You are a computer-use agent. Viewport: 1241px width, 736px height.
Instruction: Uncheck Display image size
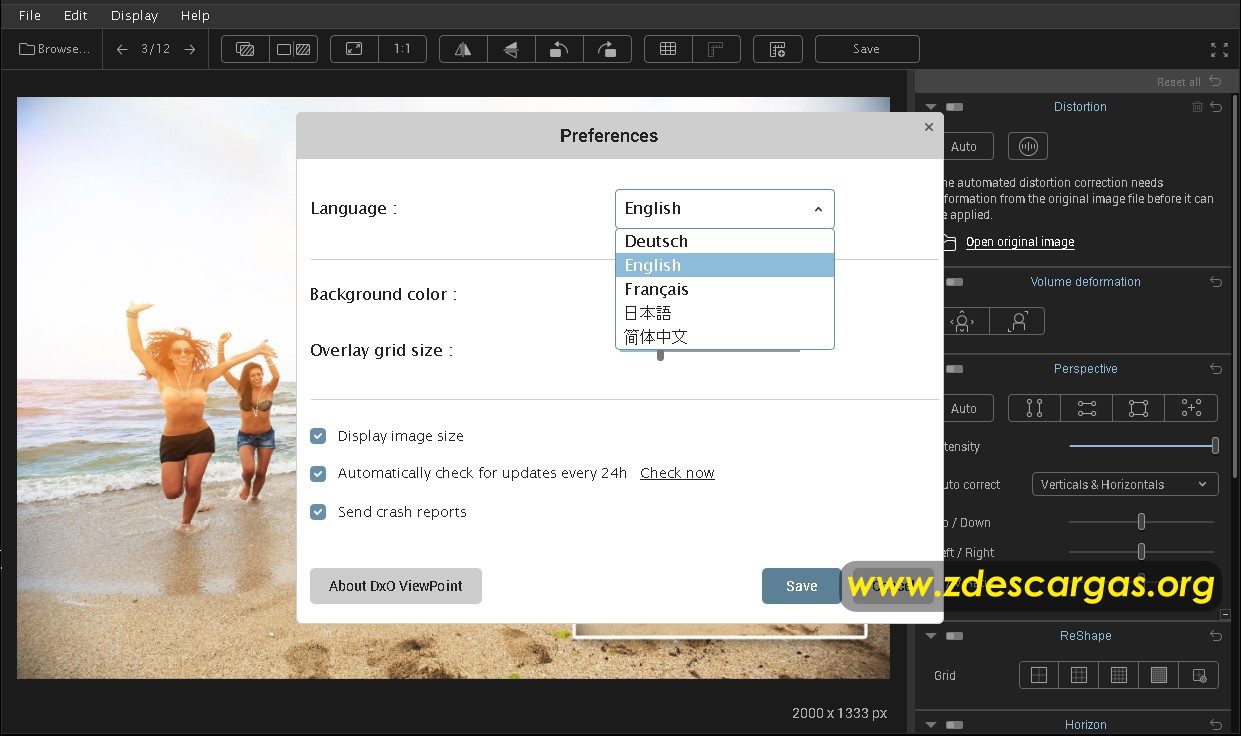click(318, 436)
